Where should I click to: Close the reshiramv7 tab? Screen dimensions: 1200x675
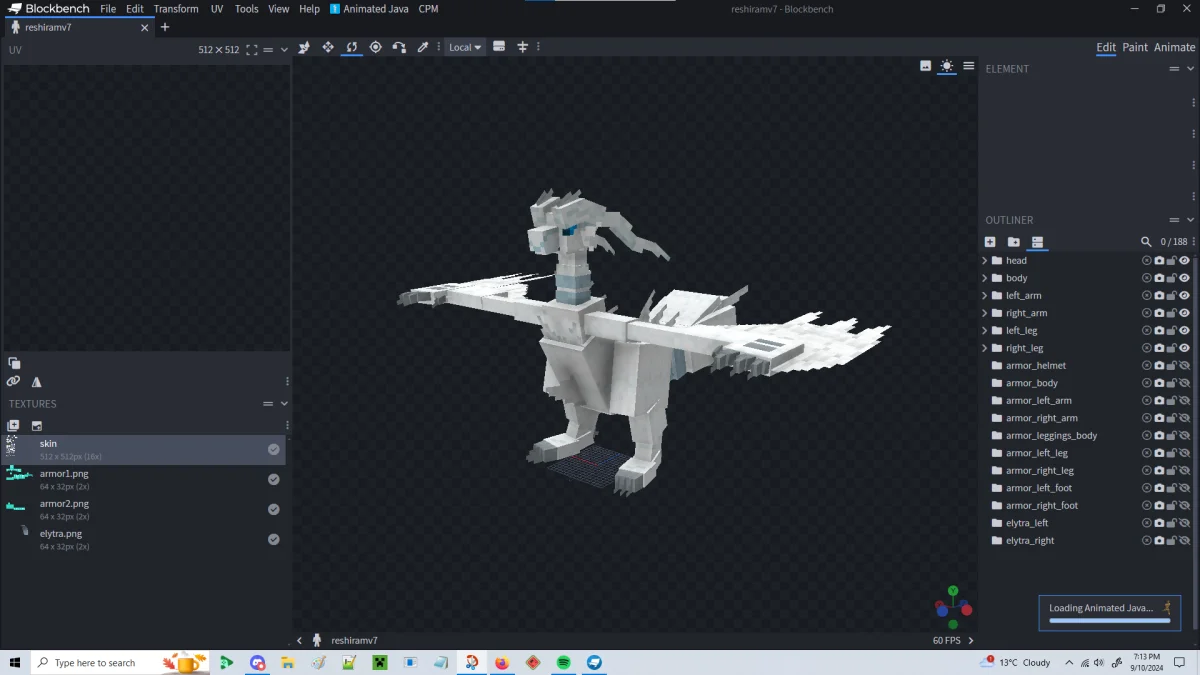144,28
